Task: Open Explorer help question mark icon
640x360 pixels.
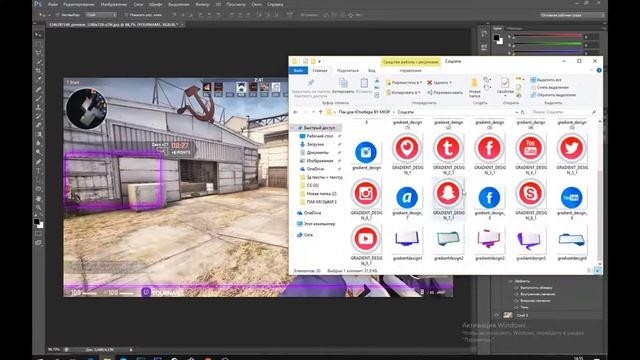Action: pos(599,71)
